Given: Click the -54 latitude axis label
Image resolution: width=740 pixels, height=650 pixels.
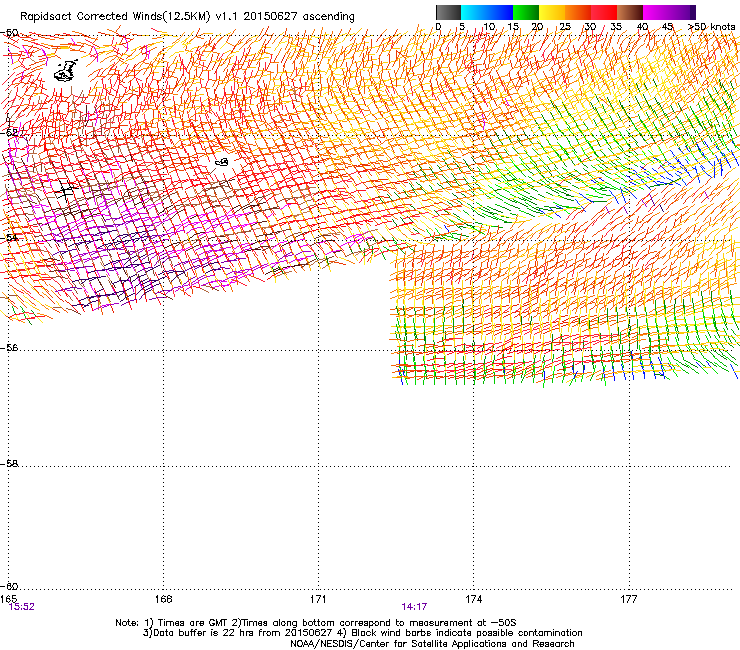Looking at the screenshot, I should (x=9, y=237).
